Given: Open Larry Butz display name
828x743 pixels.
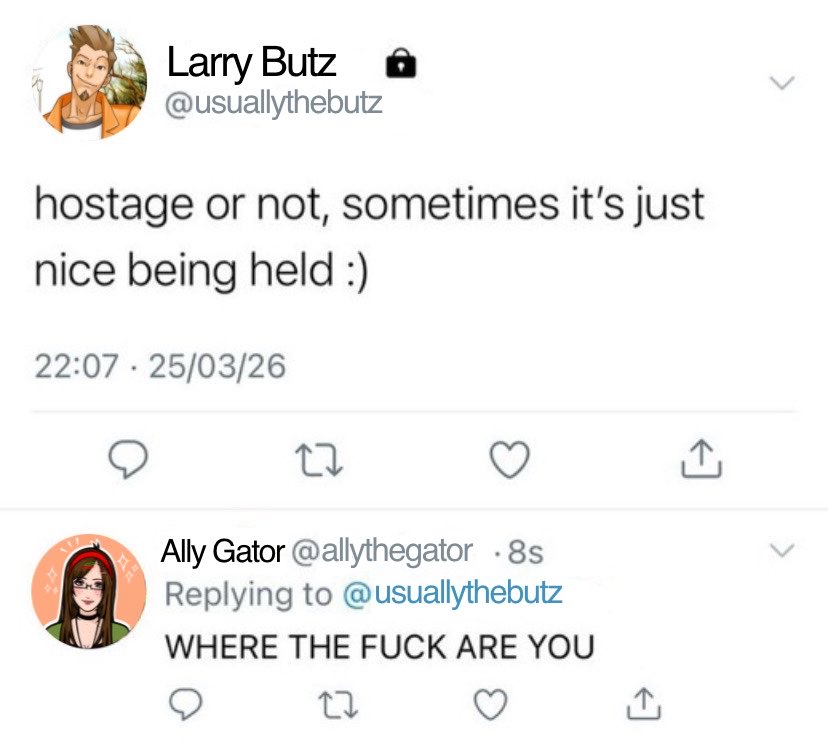Looking at the screenshot, I should click(251, 63).
